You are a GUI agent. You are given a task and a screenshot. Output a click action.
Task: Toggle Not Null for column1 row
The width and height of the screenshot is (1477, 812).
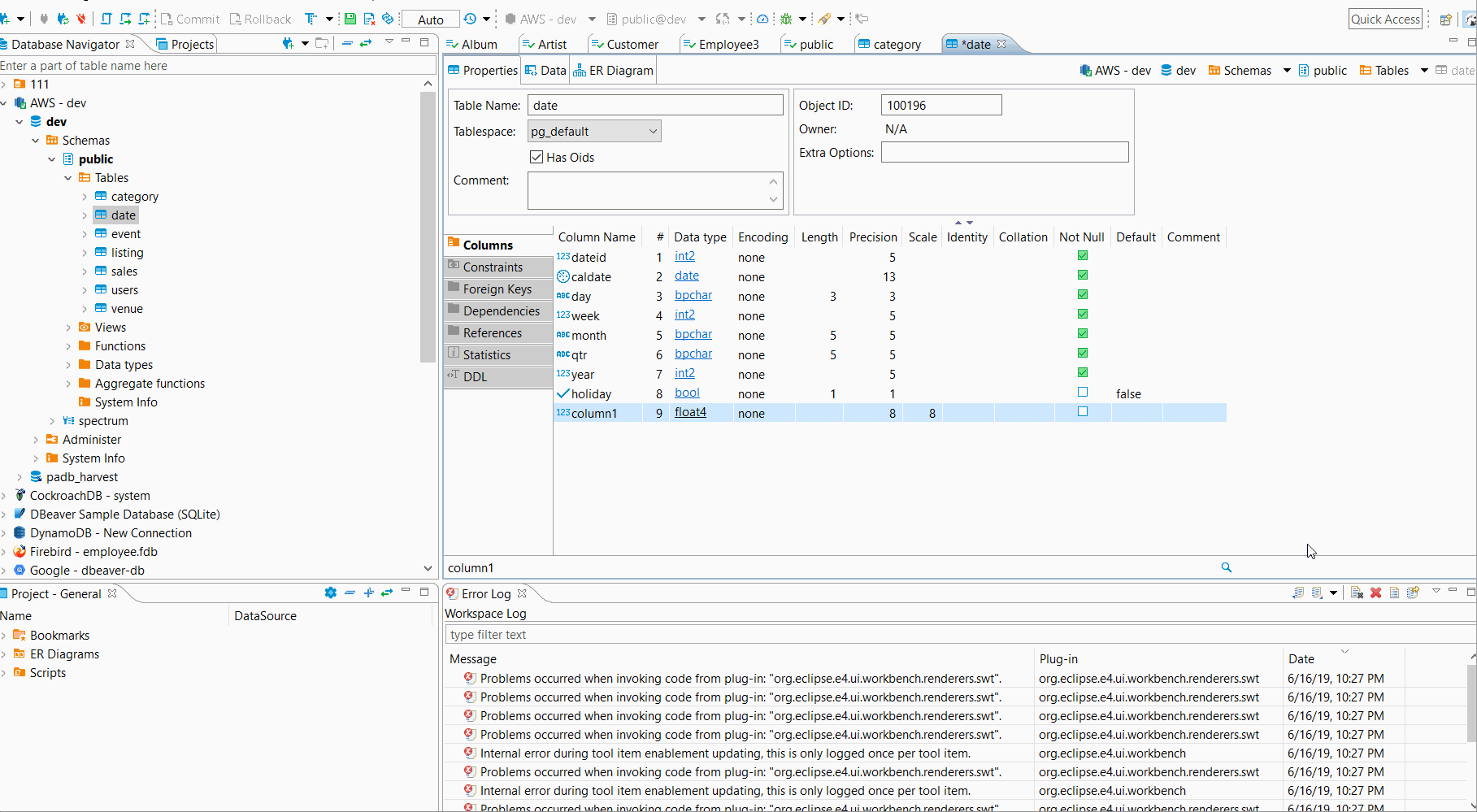point(1082,411)
